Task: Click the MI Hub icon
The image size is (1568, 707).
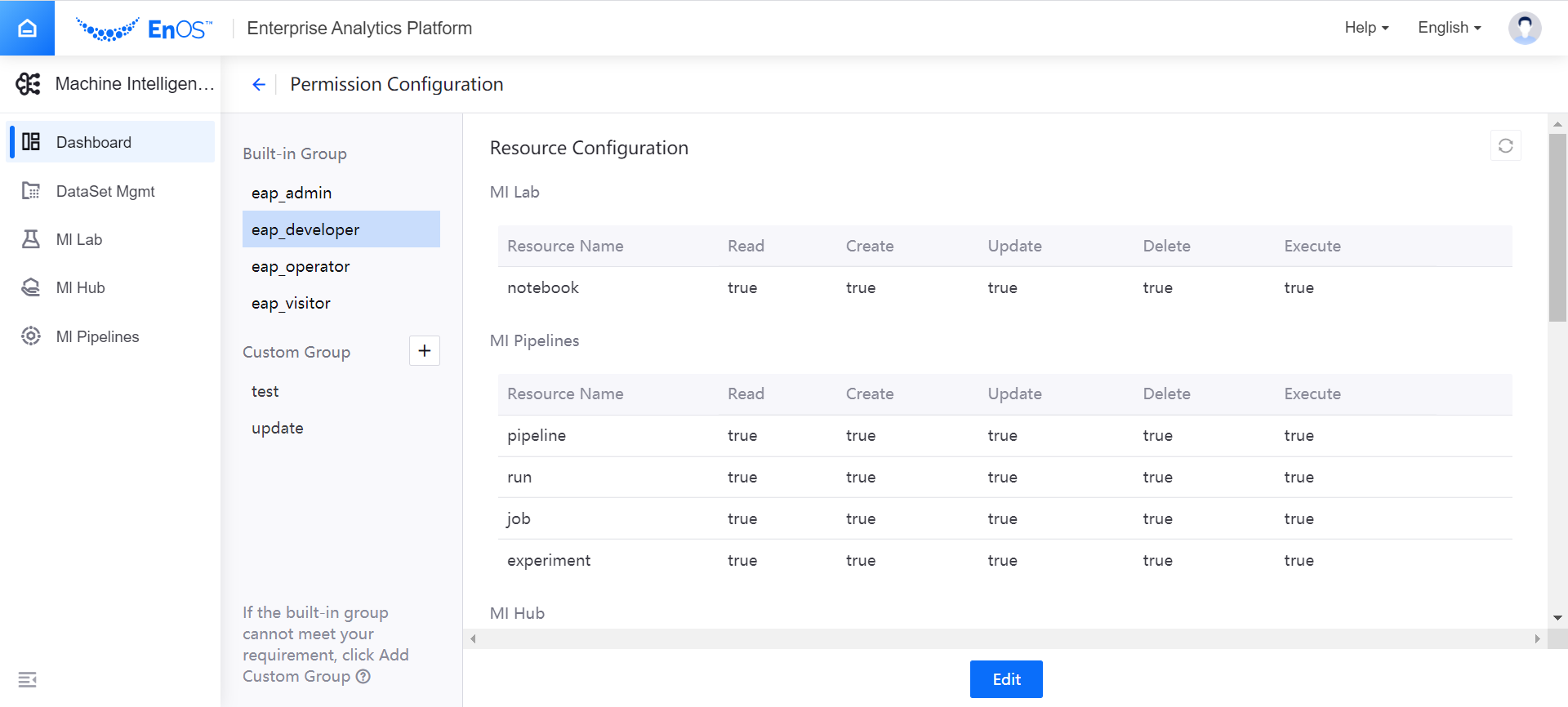Action: tap(31, 287)
